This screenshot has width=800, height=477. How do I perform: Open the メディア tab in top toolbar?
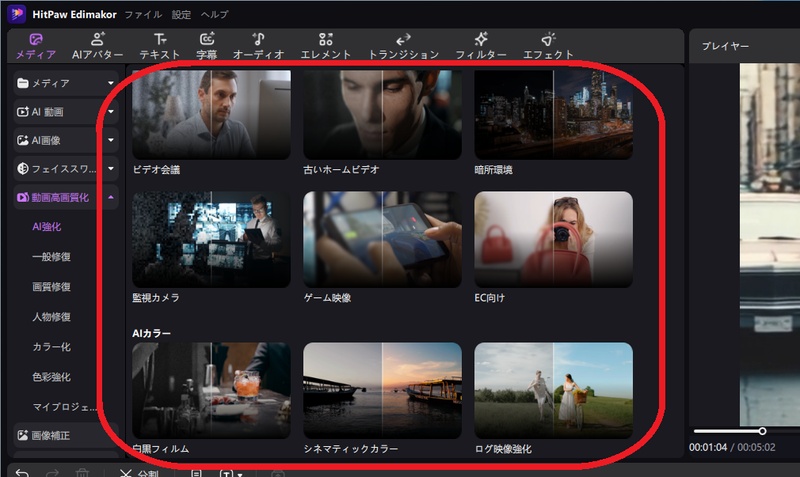(35, 46)
